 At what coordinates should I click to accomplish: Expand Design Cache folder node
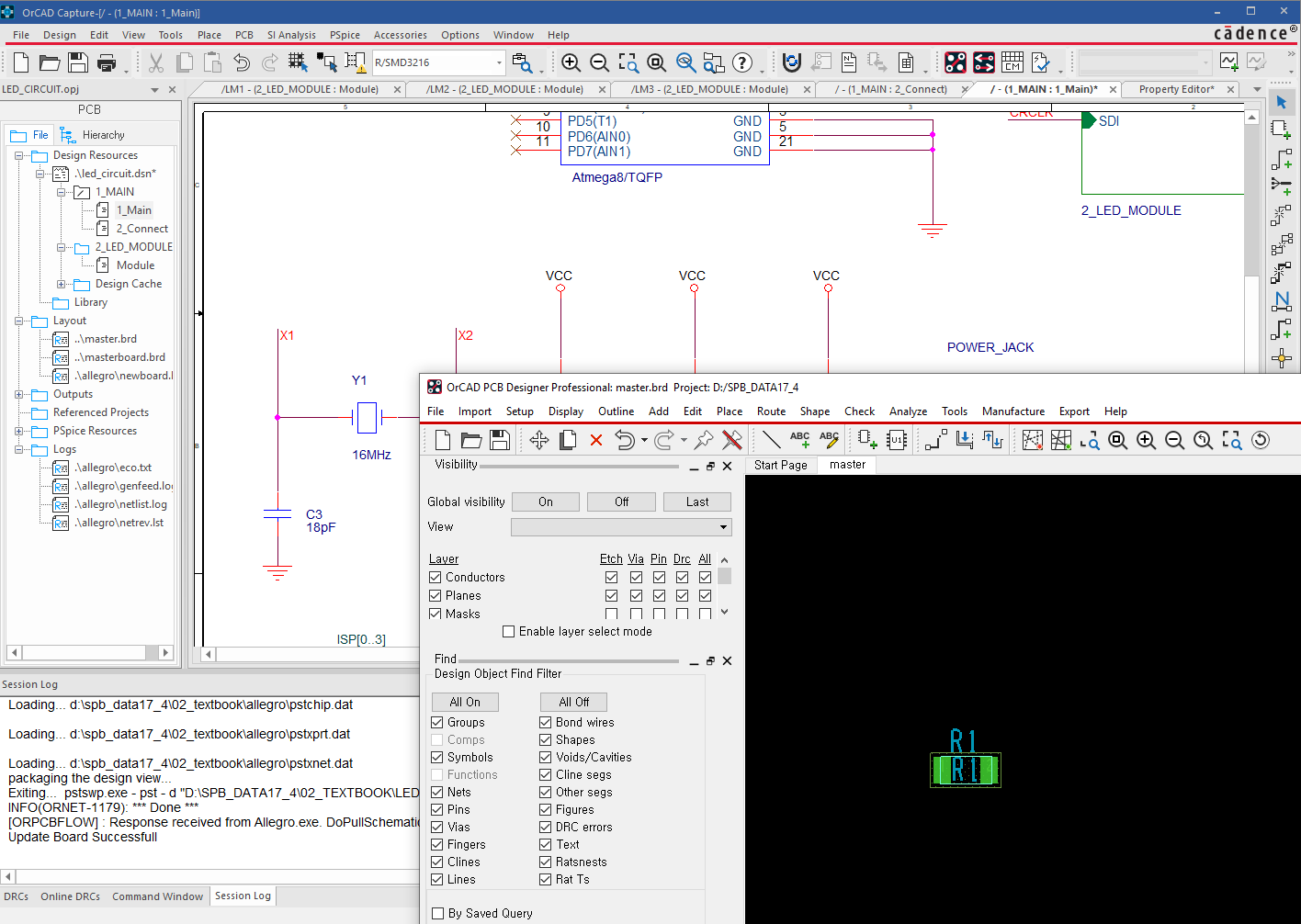point(61,284)
